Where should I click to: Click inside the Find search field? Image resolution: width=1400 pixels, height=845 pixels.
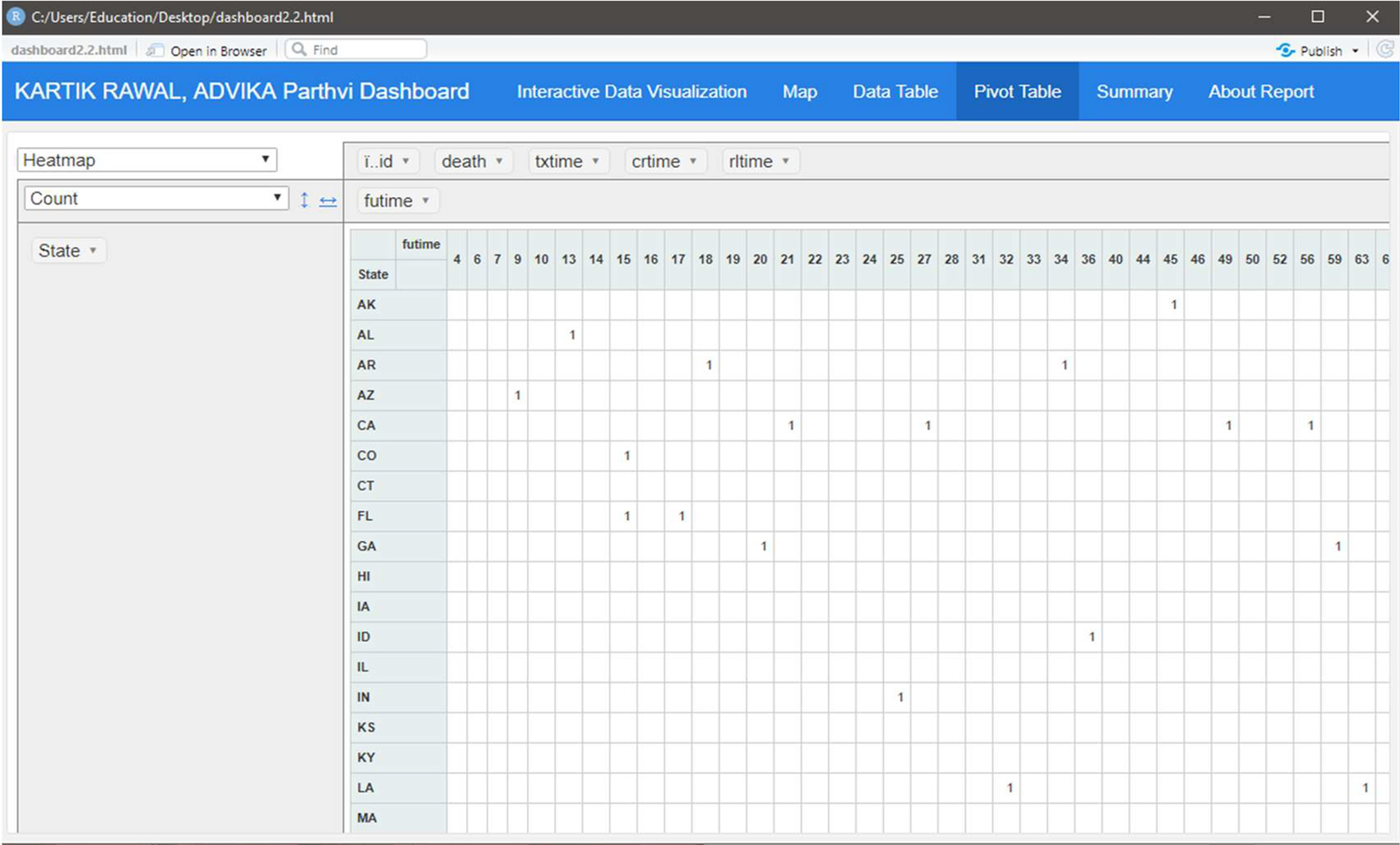click(356, 49)
